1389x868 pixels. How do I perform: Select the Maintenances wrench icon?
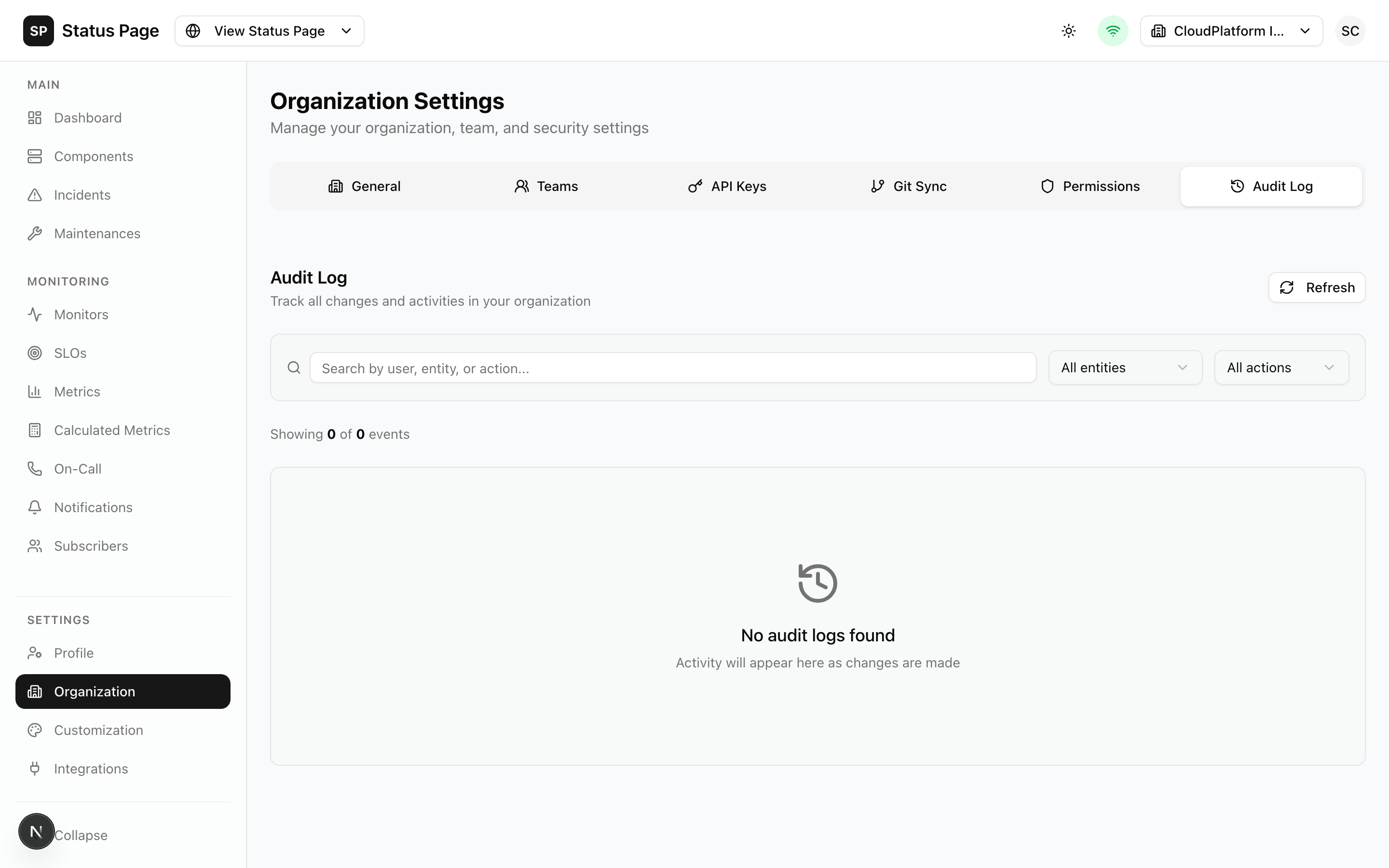(35, 233)
